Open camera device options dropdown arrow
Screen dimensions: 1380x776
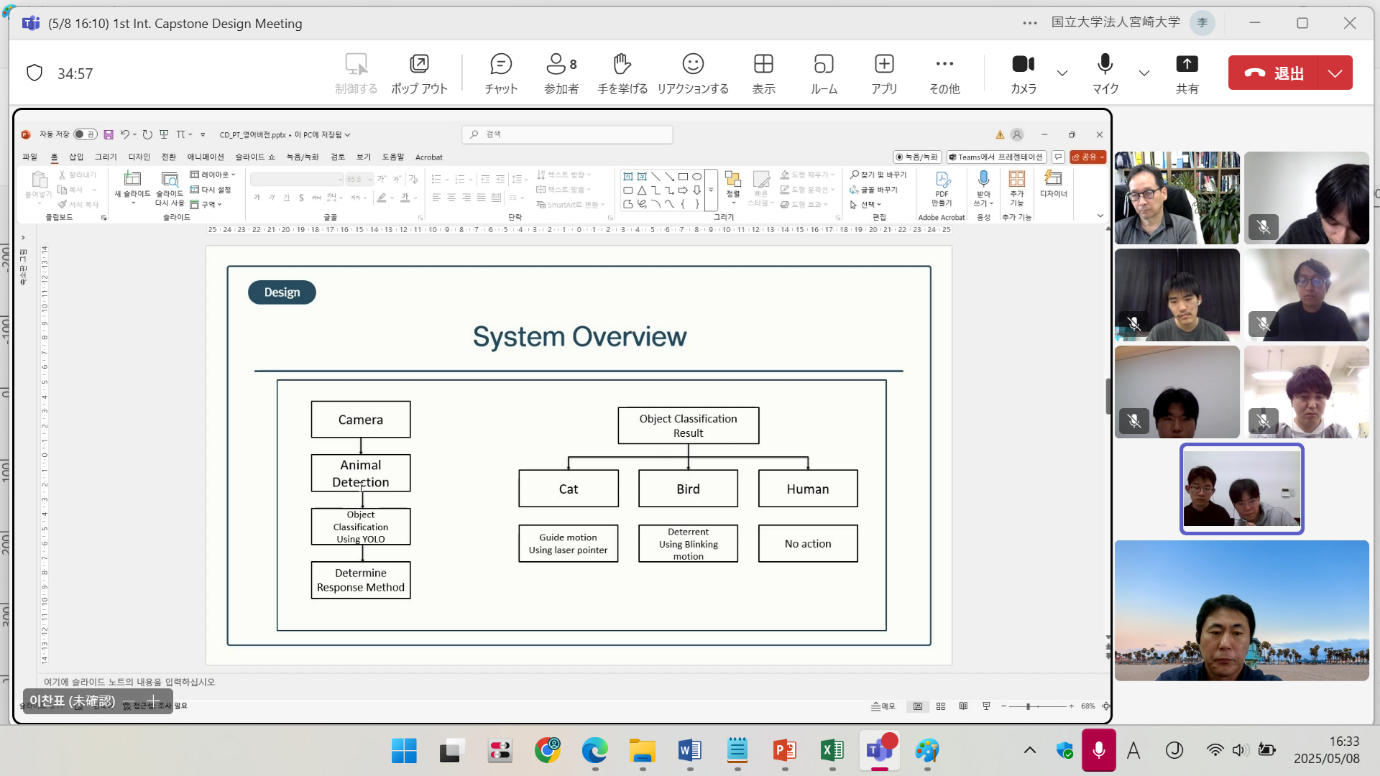point(1062,73)
